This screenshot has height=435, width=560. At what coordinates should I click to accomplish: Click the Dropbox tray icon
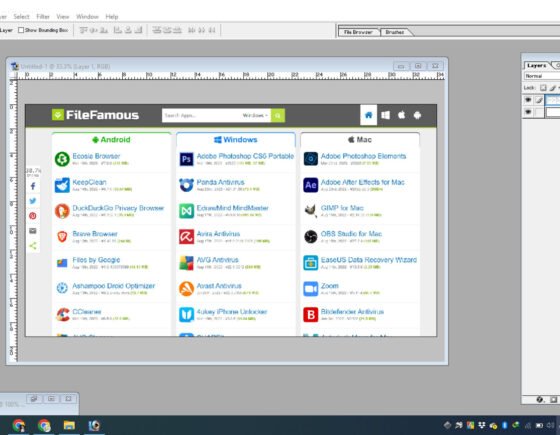point(482,425)
